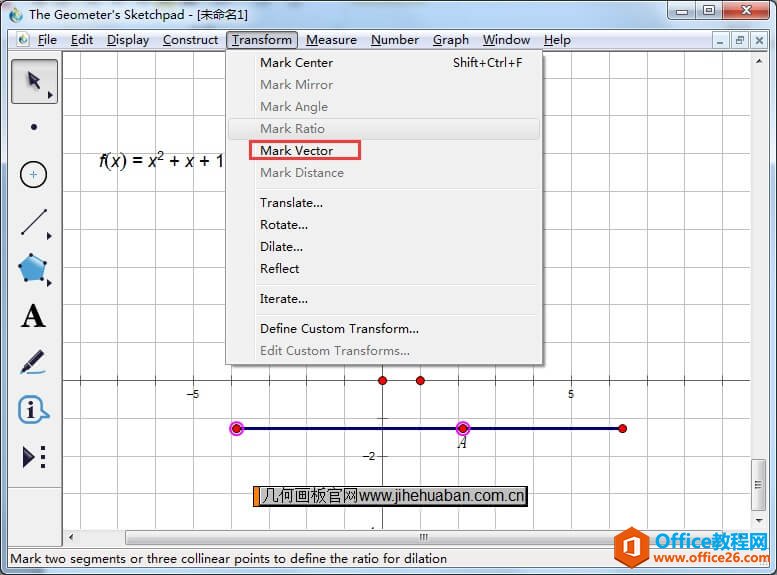Open the Window menu
This screenshot has width=777, height=575.
click(x=506, y=40)
